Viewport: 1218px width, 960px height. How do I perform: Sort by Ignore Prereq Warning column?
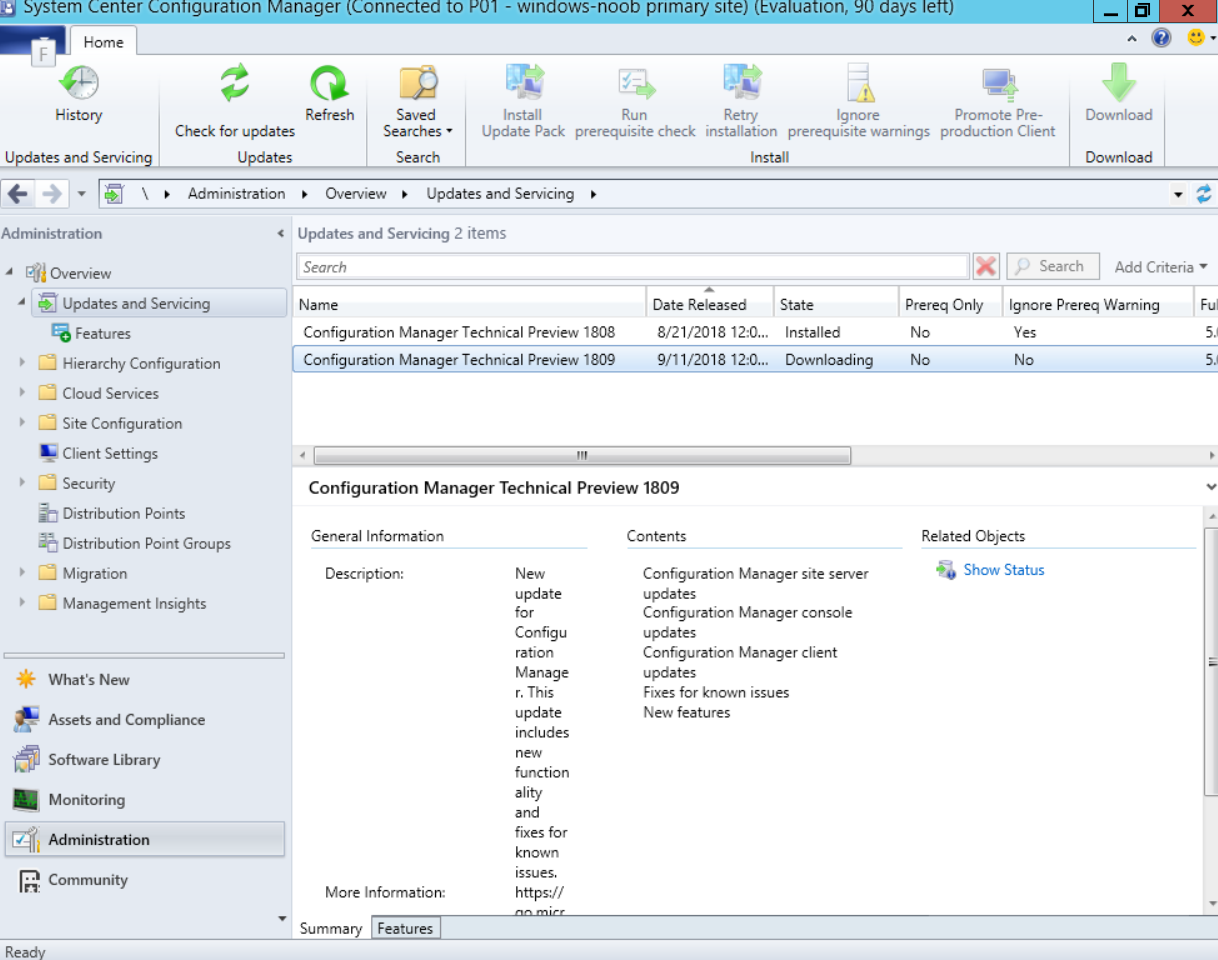click(1098, 304)
